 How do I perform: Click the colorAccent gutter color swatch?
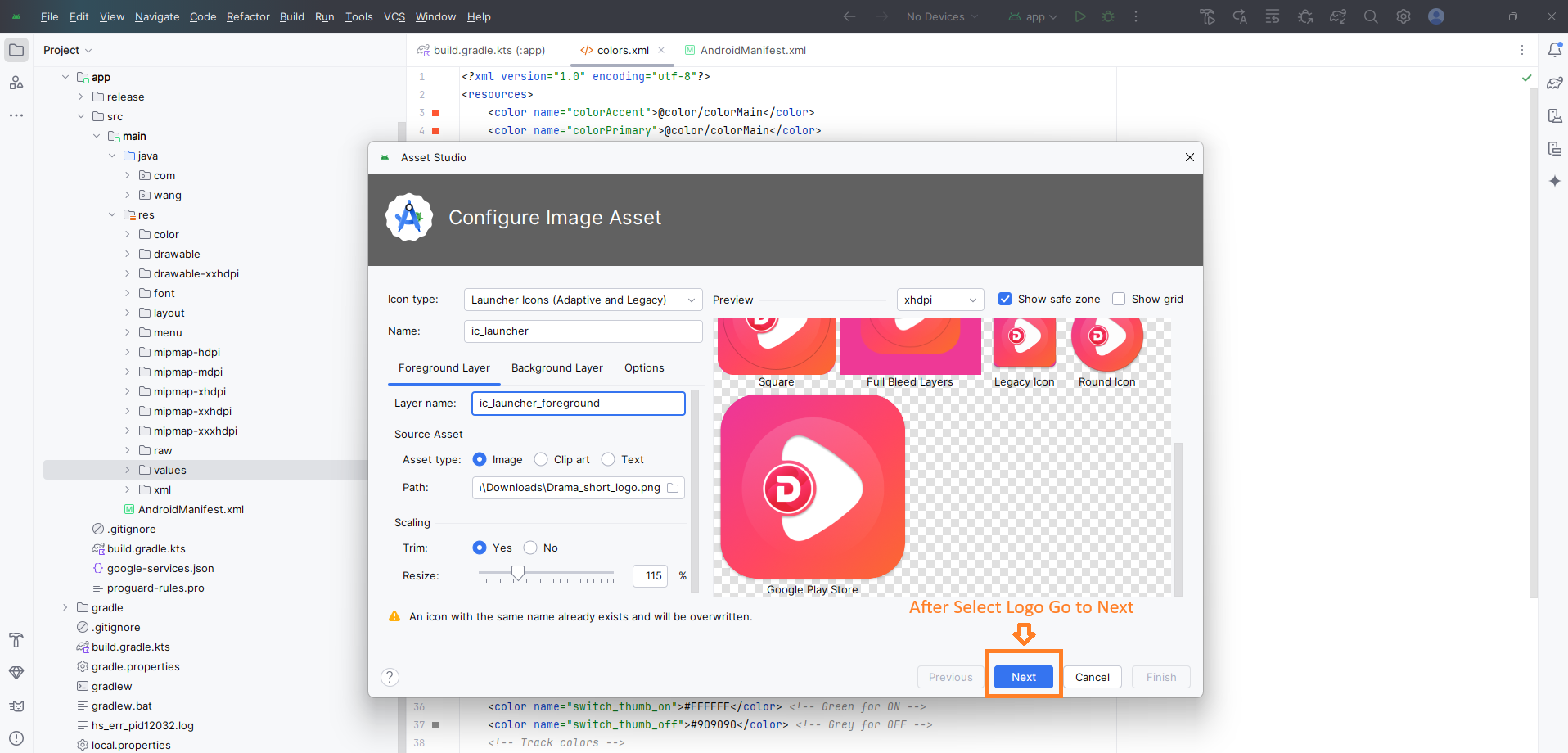pyautogui.click(x=435, y=112)
